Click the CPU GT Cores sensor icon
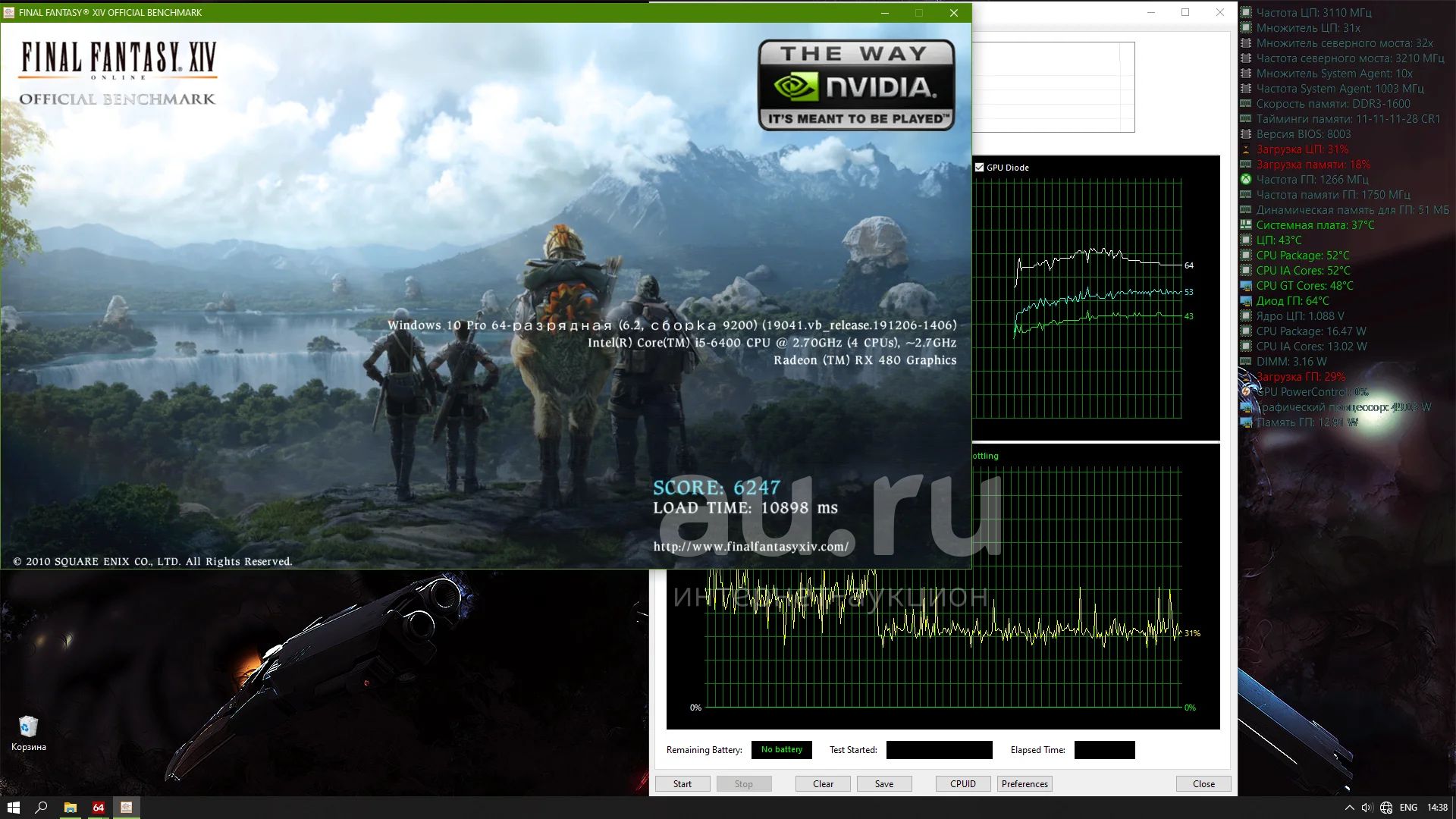 (1245, 286)
